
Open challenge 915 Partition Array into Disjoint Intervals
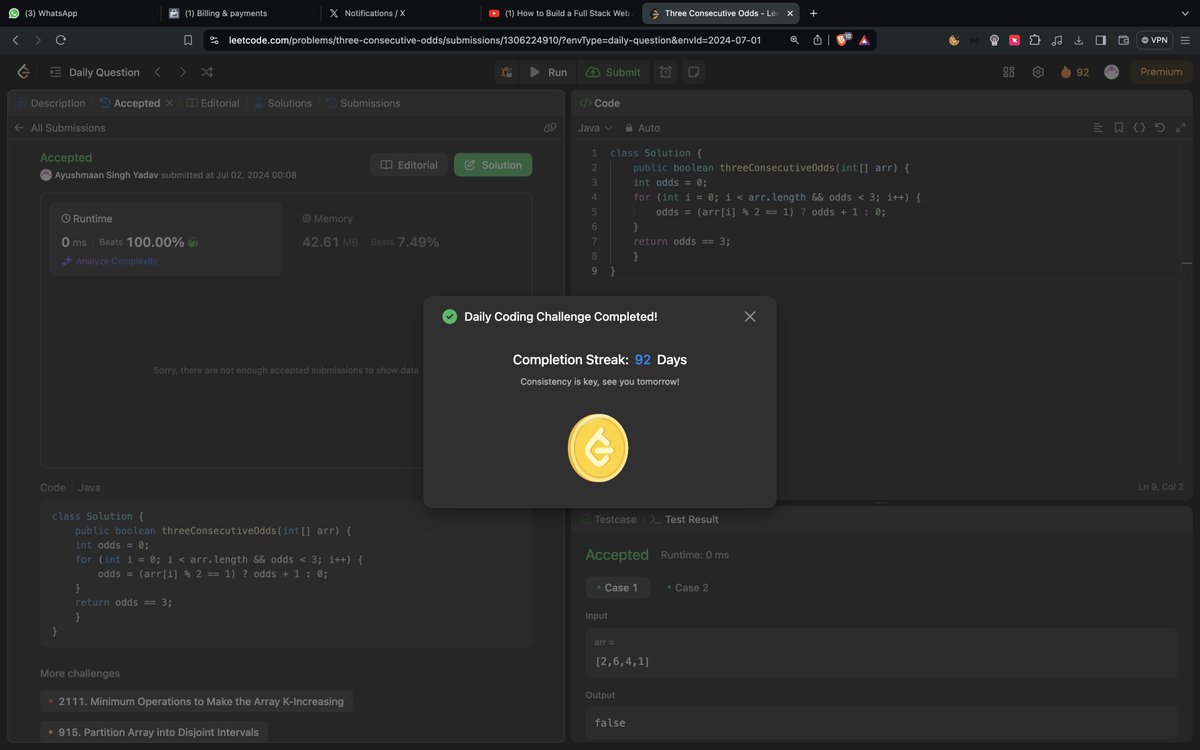[x=154, y=732]
